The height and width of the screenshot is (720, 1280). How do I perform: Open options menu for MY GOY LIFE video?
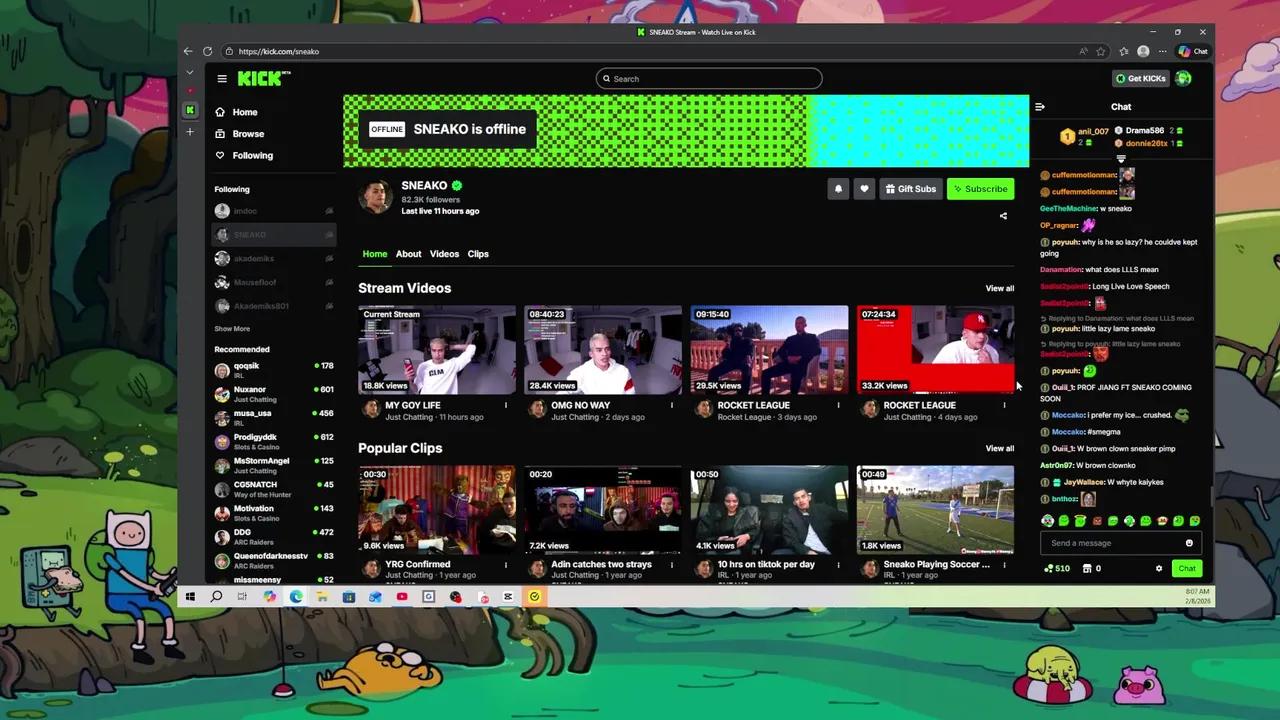505,405
